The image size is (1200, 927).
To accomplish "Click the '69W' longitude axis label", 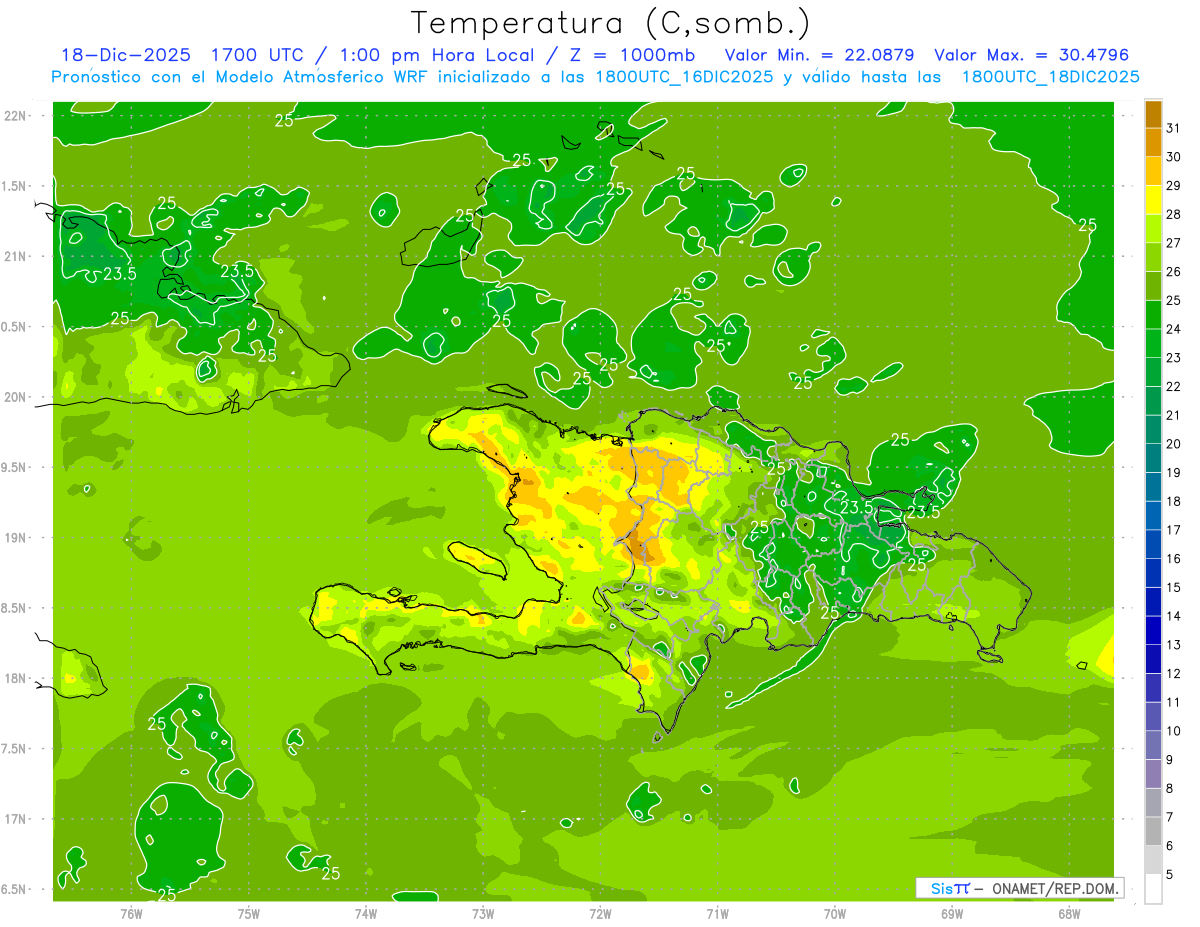I will (x=951, y=914).
